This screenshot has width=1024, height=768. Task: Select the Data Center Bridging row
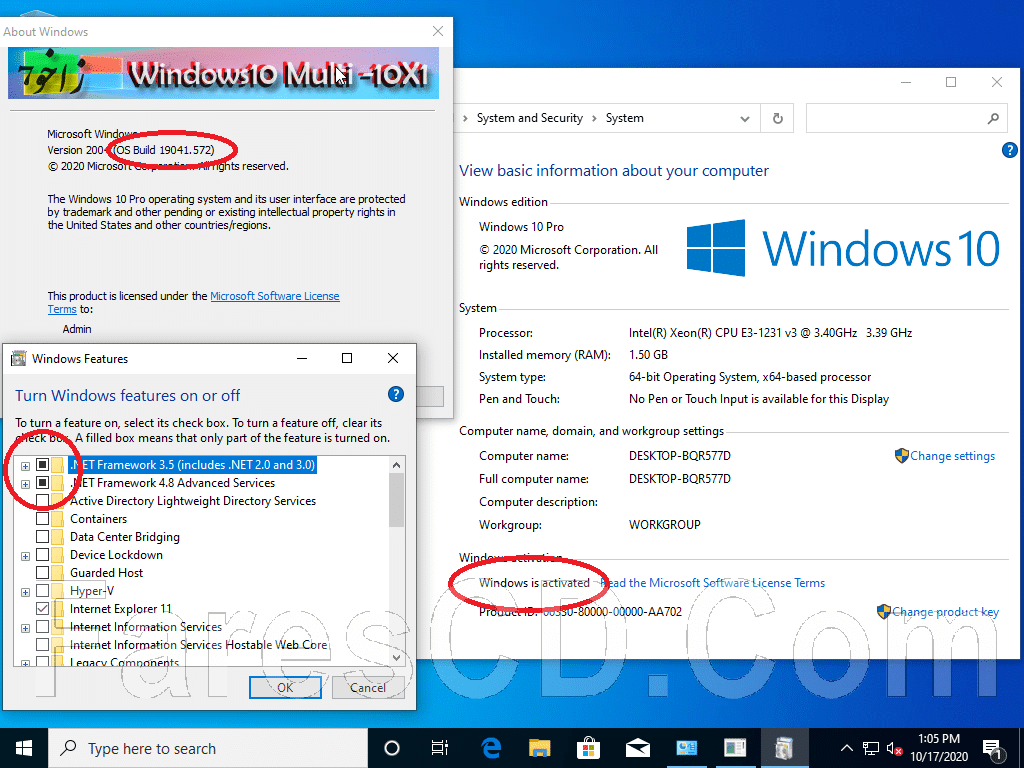tap(125, 537)
